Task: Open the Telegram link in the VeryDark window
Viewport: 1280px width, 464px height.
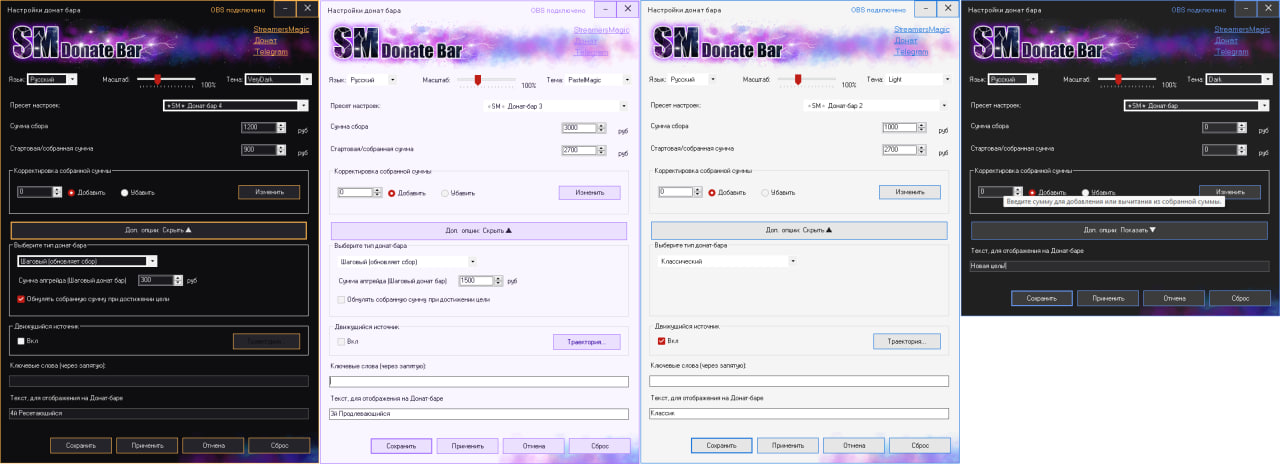Action: [270, 51]
